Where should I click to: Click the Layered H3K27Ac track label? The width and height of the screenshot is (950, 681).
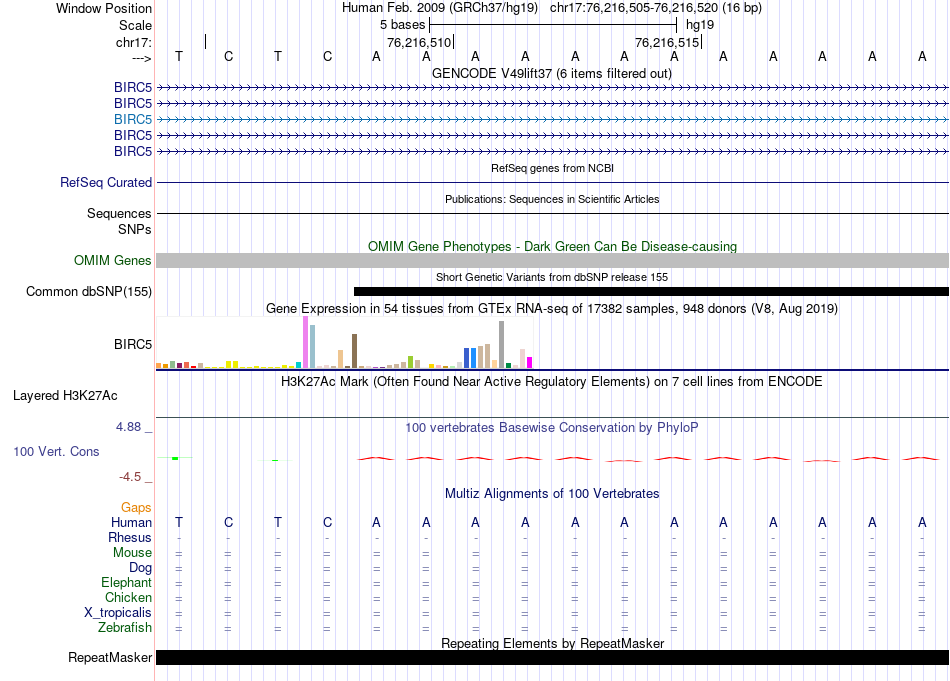(65, 396)
